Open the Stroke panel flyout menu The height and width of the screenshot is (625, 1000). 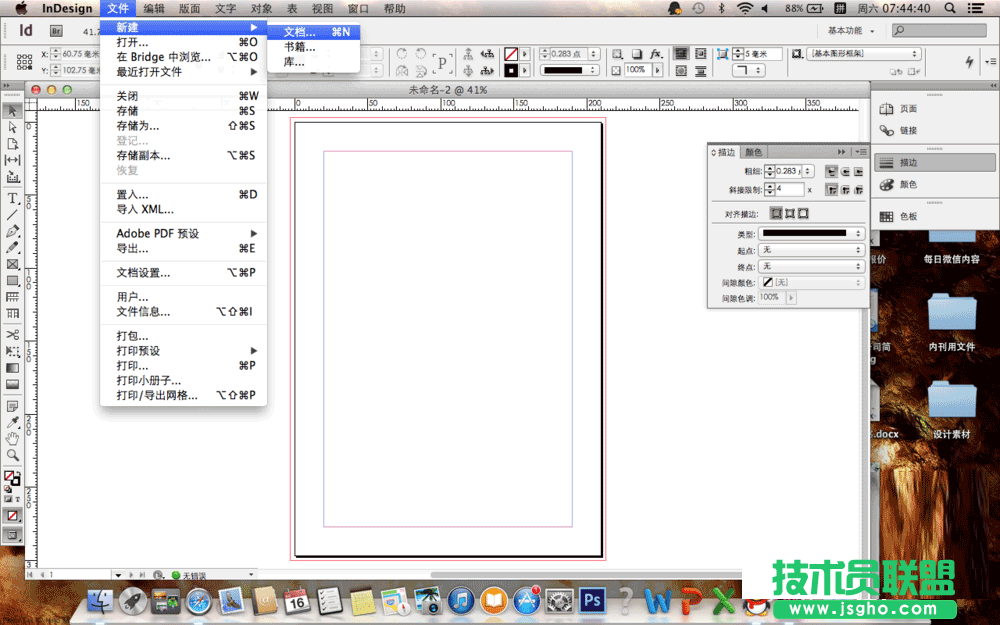click(x=860, y=152)
